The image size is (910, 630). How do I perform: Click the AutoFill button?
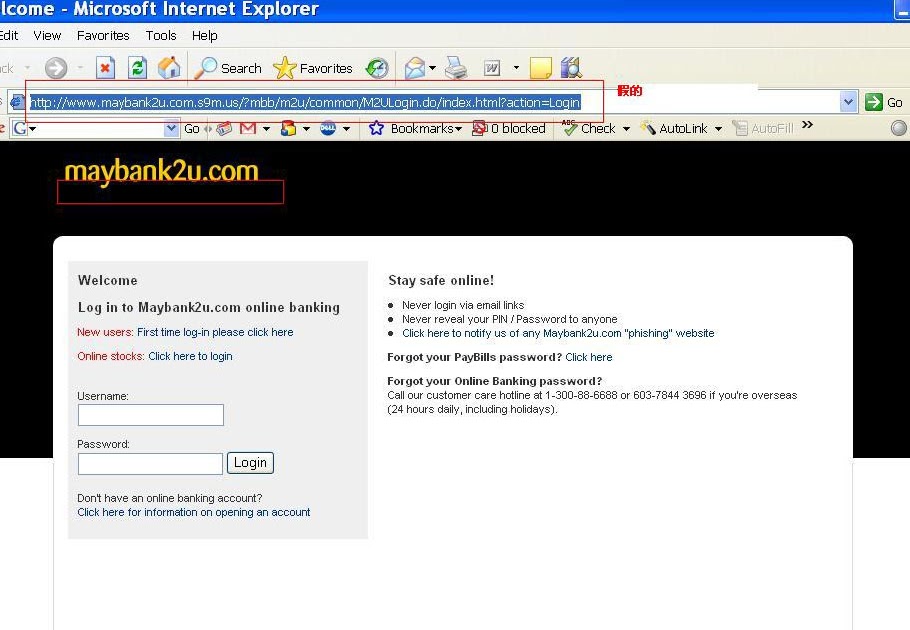click(763, 128)
